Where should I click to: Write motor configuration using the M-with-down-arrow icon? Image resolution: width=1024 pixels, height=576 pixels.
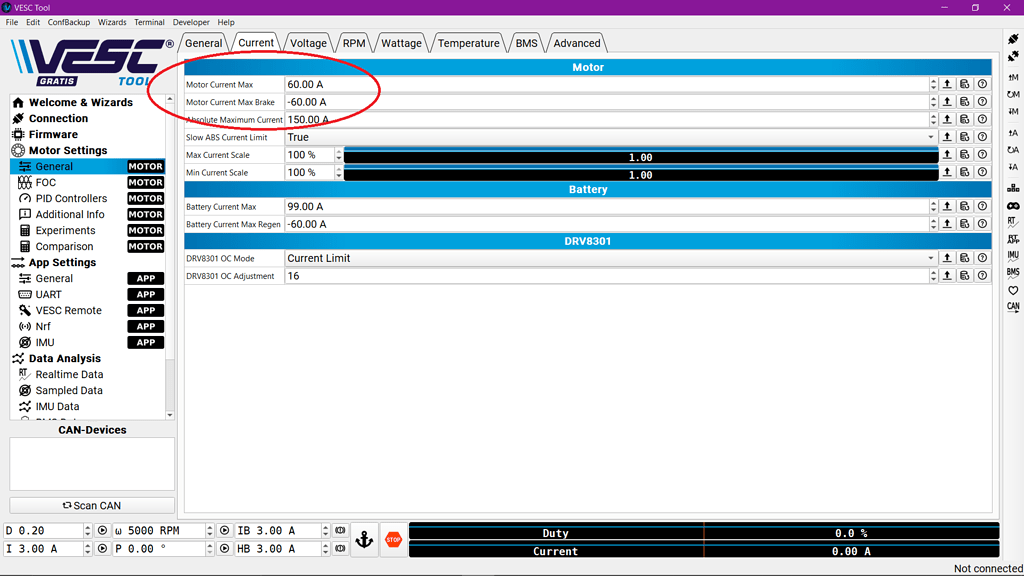1013,108
